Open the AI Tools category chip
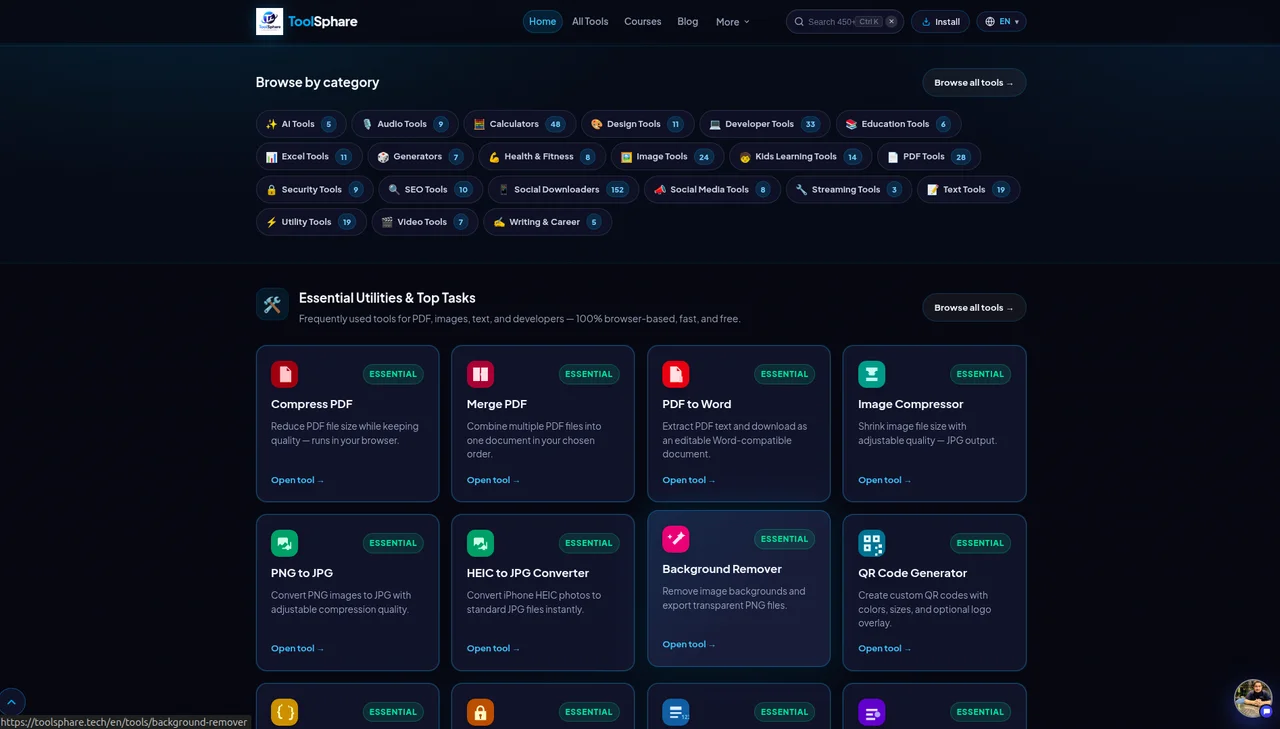The height and width of the screenshot is (729, 1280). click(301, 124)
